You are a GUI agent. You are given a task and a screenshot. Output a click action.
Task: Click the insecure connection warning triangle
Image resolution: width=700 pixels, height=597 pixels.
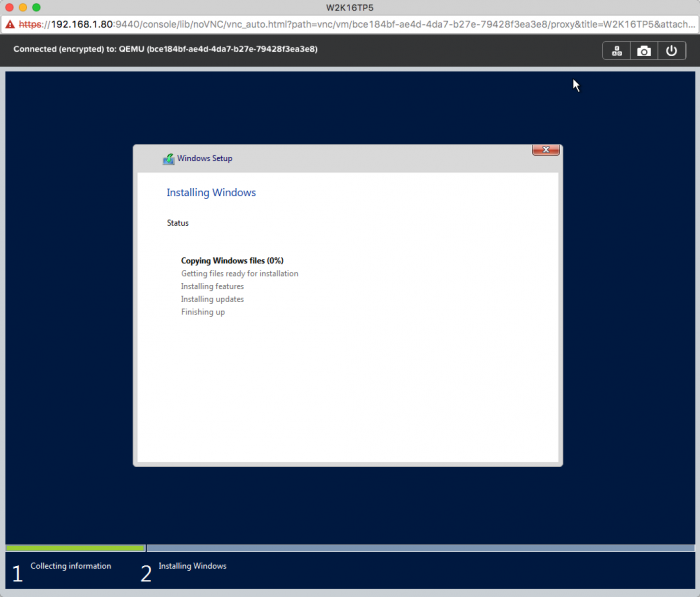click(10, 24)
